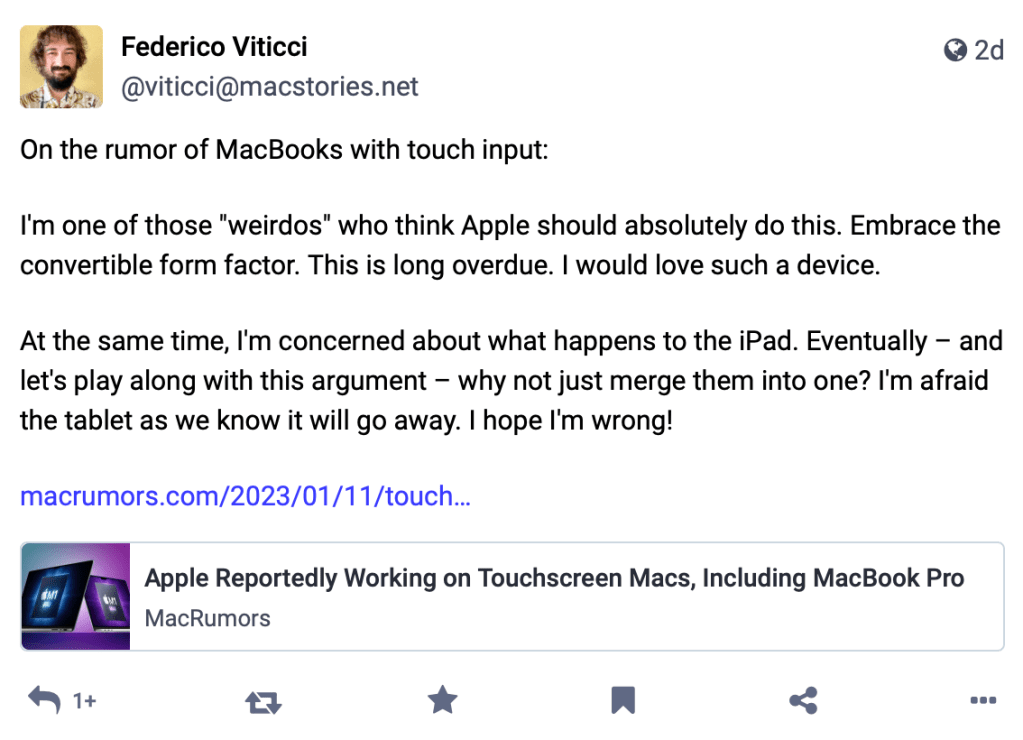This screenshot has width=1023, height=740.
Task: Follow the macrumors.com/2023/01/11/touch… link
Action: 245,496
